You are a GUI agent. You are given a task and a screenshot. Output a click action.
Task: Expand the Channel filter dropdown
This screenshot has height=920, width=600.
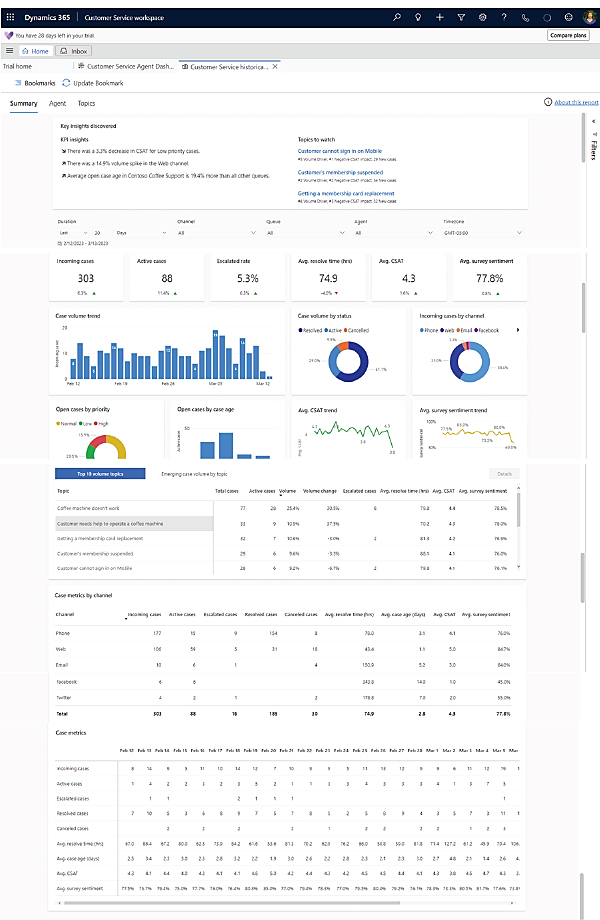coord(208,232)
